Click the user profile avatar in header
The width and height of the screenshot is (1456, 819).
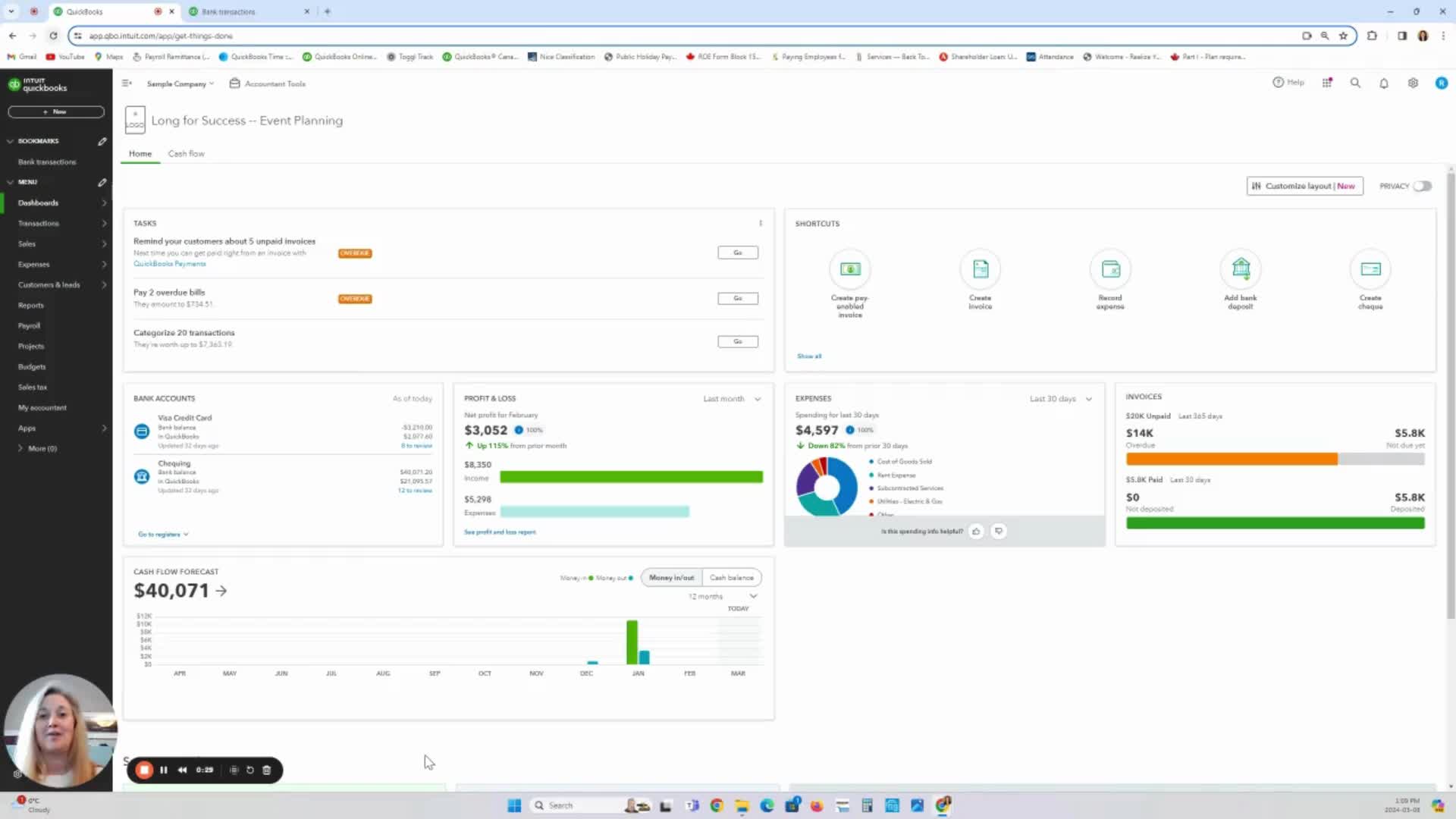(1442, 83)
